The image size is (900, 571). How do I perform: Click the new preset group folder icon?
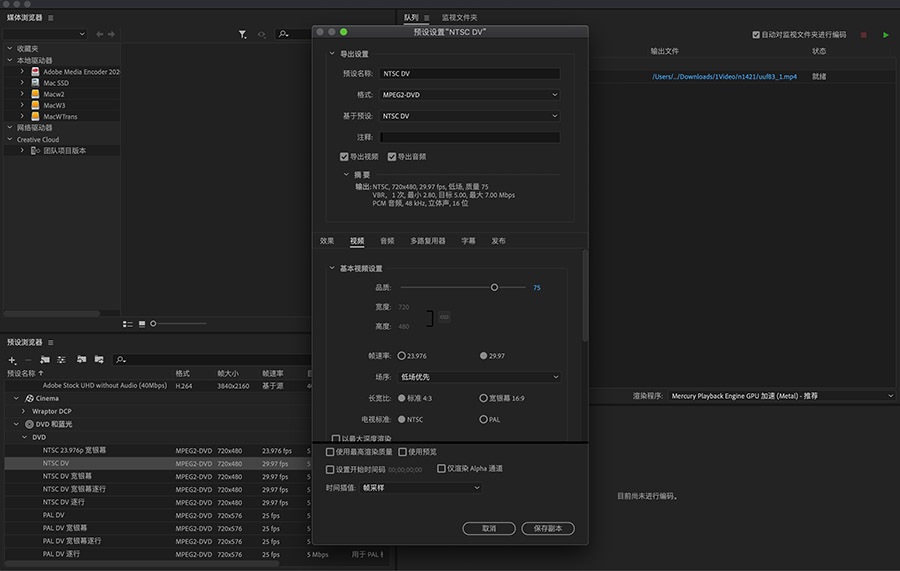[x=45, y=360]
